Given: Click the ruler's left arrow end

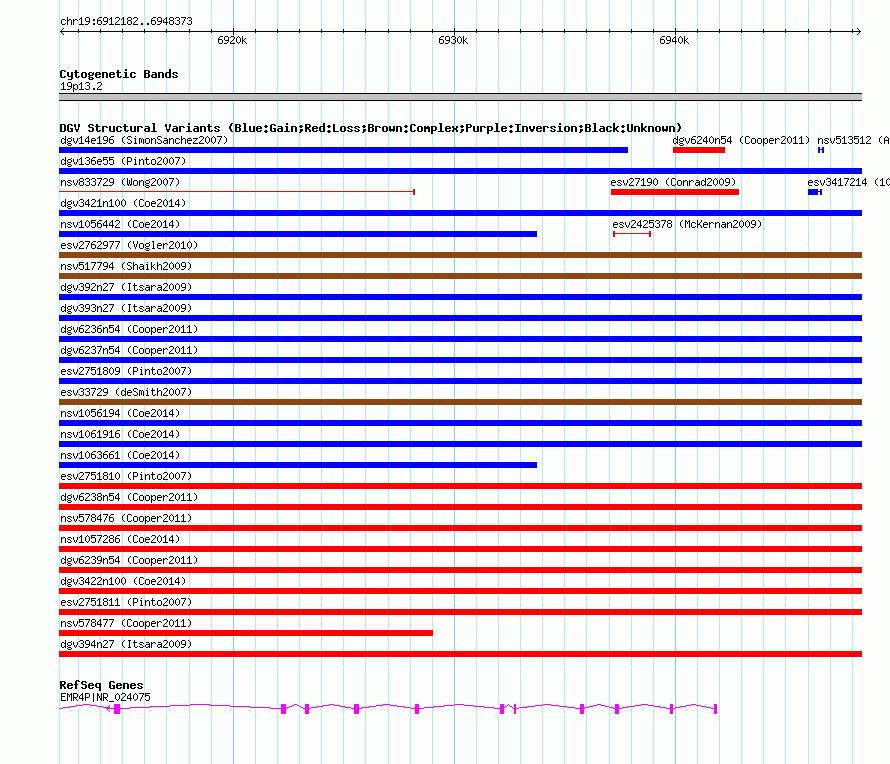Looking at the screenshot, I should pyautogui.click(x=62, y=32).
